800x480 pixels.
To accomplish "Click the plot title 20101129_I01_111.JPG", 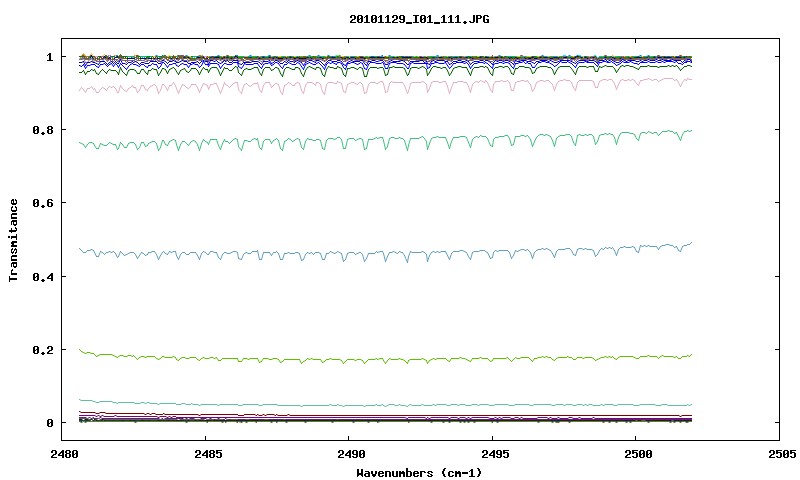I will [419, 19].
